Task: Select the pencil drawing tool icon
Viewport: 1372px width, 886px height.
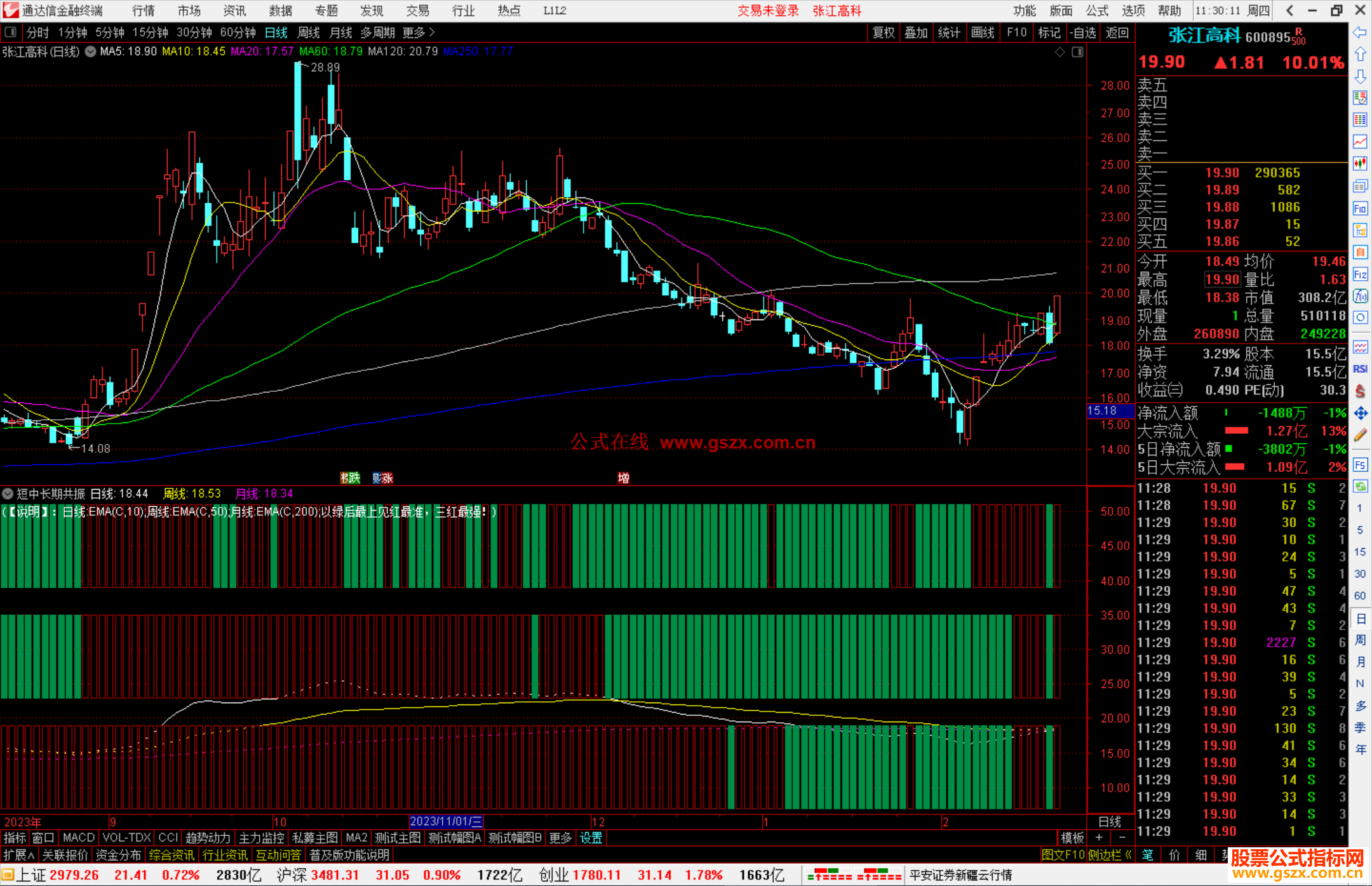Action: tap(1360, 435)
